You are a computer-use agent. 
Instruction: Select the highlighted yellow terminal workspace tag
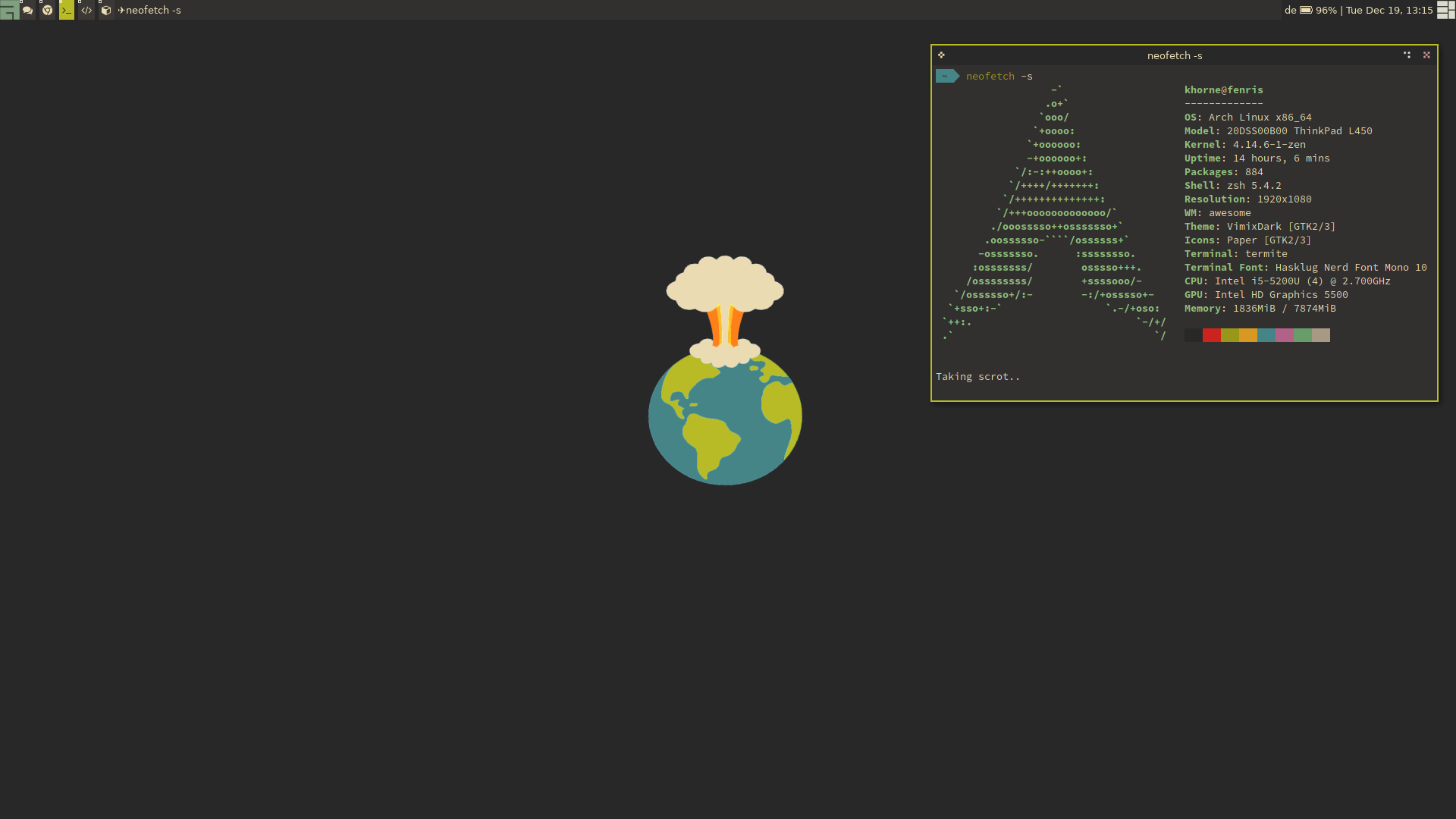click(67, 11)
